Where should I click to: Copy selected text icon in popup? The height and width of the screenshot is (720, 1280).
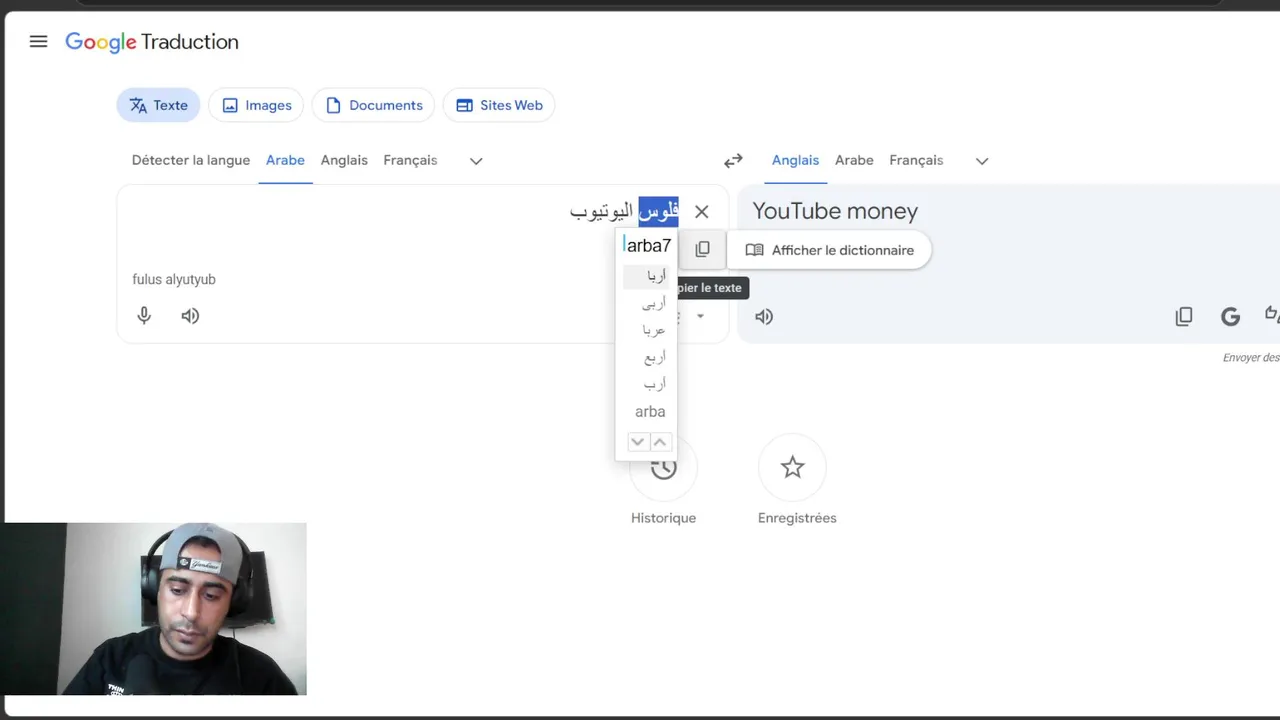pyautogui.click(x=702, y=249)
